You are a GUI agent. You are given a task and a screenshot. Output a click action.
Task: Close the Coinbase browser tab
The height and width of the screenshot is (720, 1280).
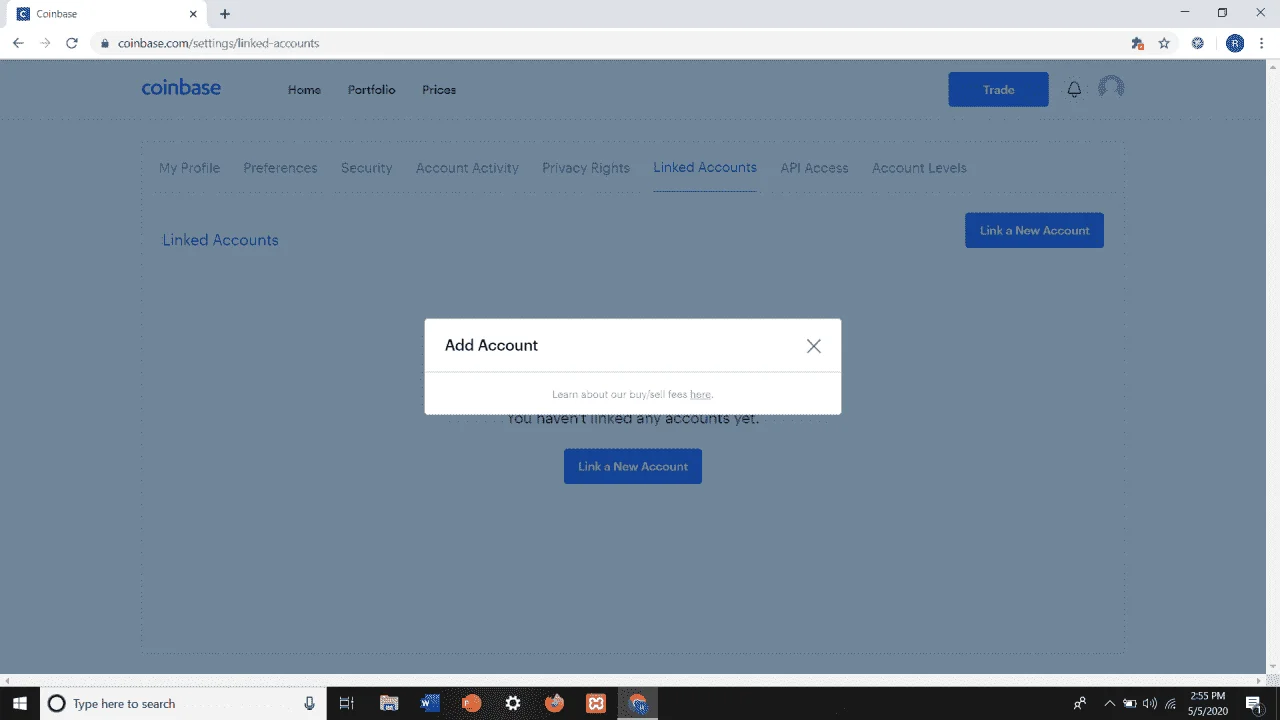pyautogui.click(x=194, y=14)
